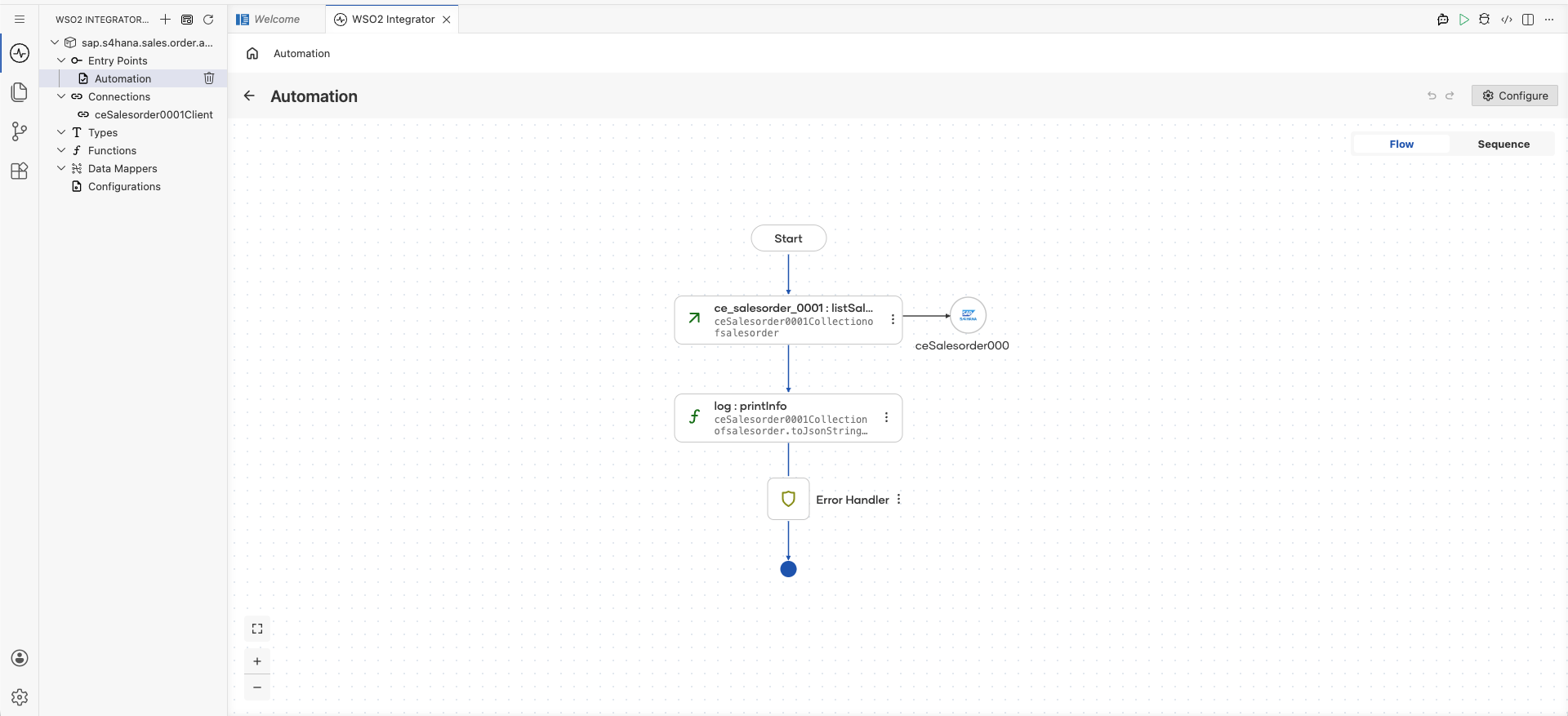The width and height of the screenshot is (1568, 716).
Task: Open the Source Control icon
Action: 20,131
